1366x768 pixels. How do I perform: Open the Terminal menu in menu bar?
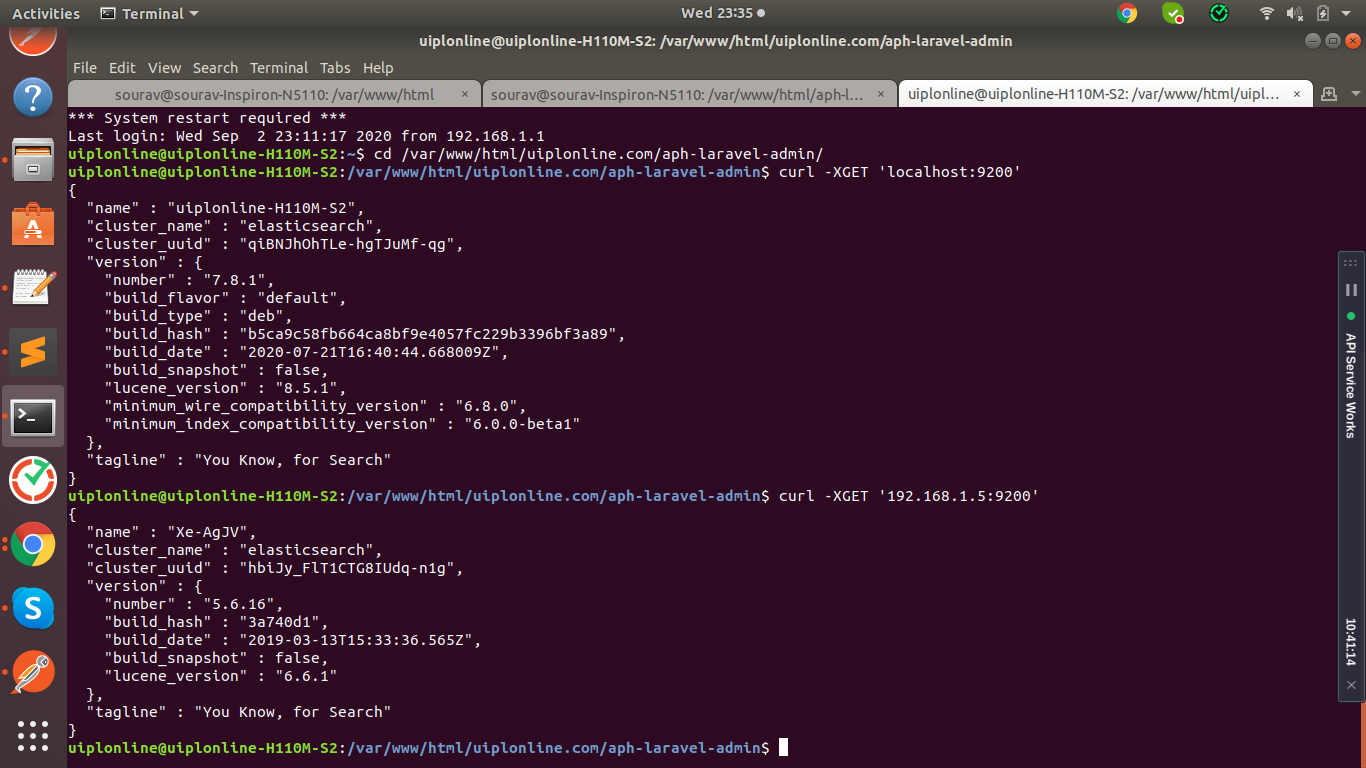pos(279,68)
